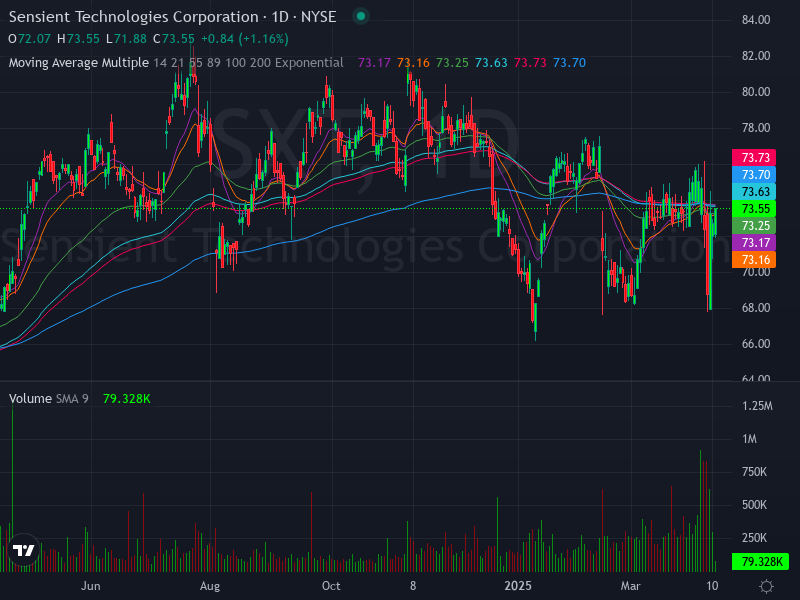
Task: Click the 73.70 blue price label
Action: (x=754, y=174)
